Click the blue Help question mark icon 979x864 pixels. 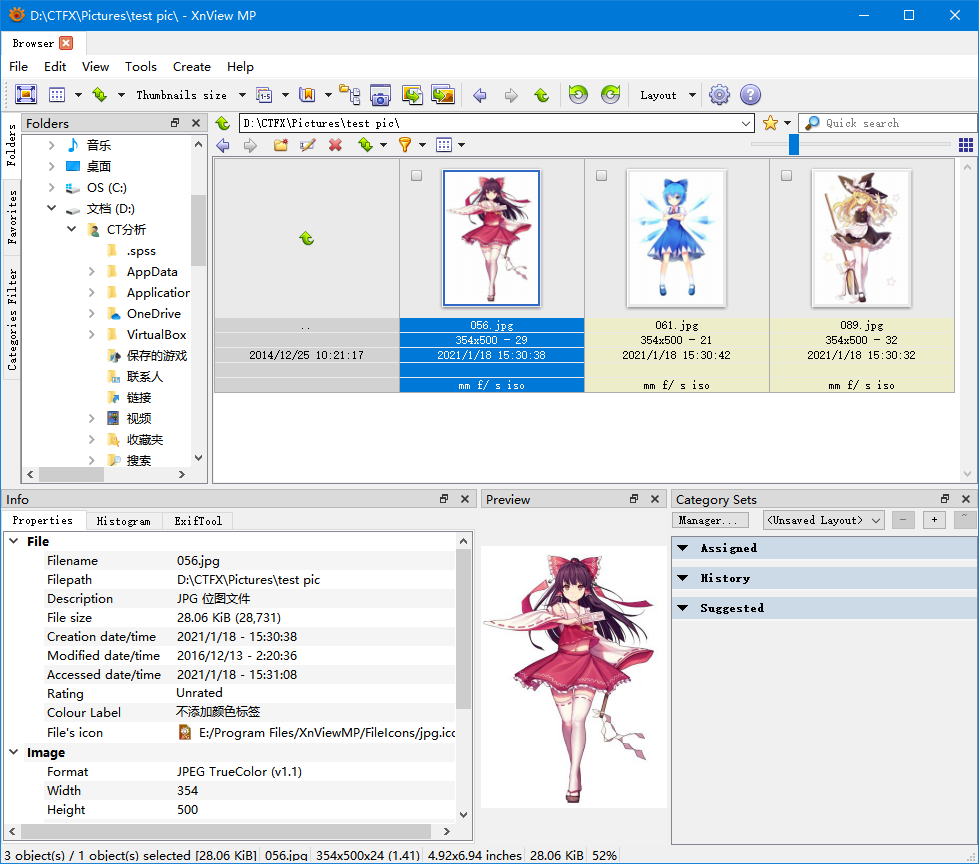750,95
